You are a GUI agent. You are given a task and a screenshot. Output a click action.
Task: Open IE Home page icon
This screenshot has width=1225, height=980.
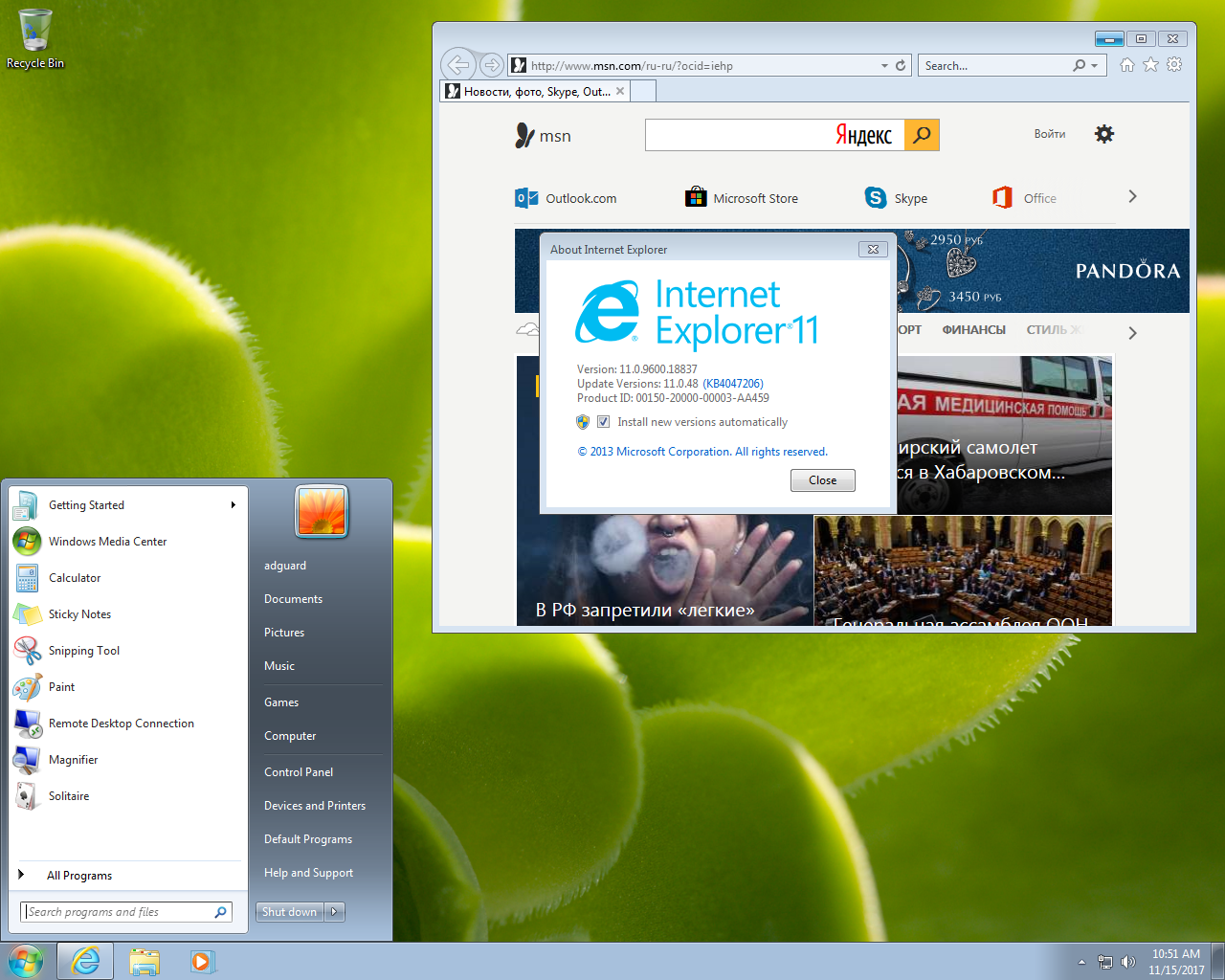tap(1127, 65)
